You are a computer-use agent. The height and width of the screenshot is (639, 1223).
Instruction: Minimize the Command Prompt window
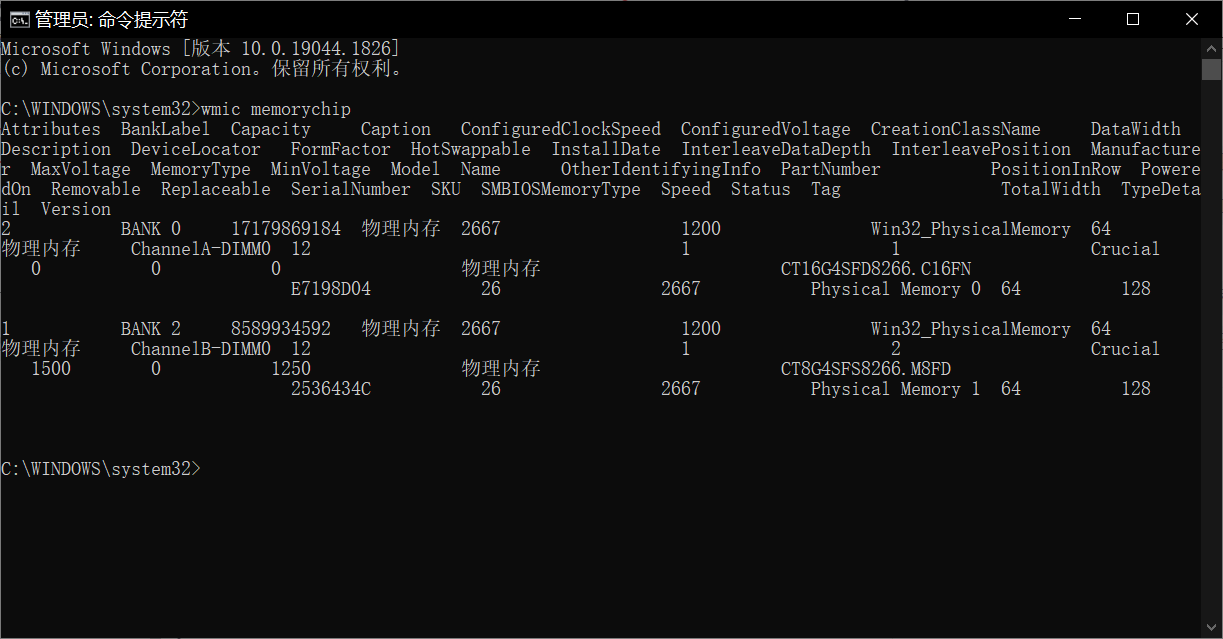(x=1074, y=19)
